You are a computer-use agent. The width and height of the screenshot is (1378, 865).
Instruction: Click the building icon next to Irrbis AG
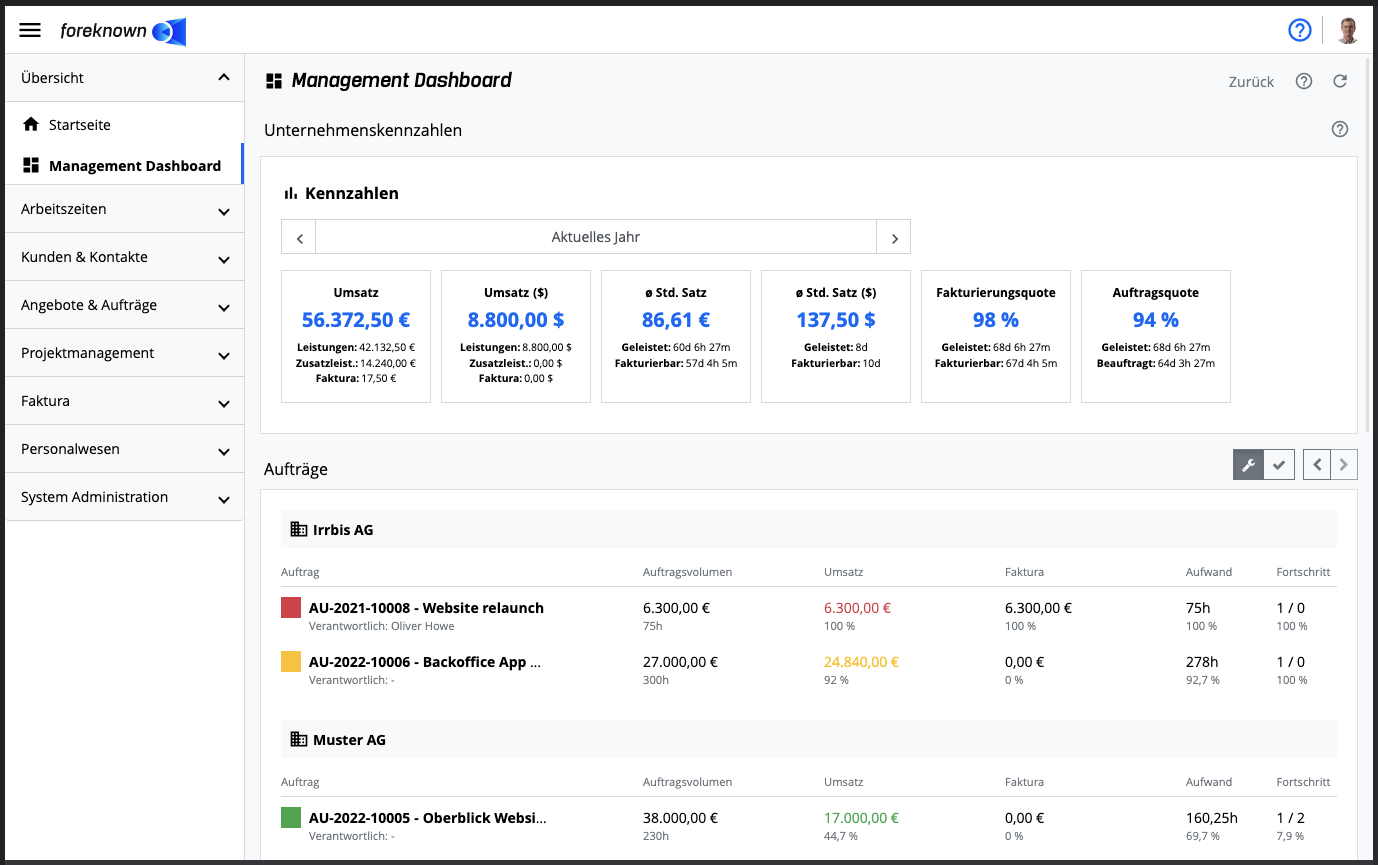pyautogui.click(x=298, y=529)
